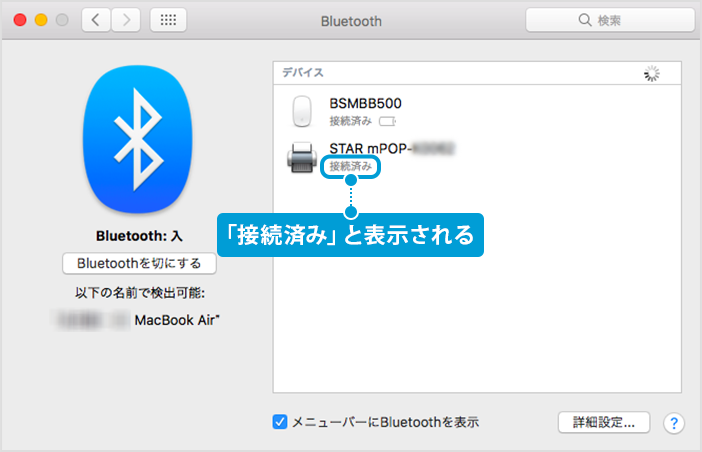
Task: Open 詳細設定... advanced settings
Action: coord(604,422)
